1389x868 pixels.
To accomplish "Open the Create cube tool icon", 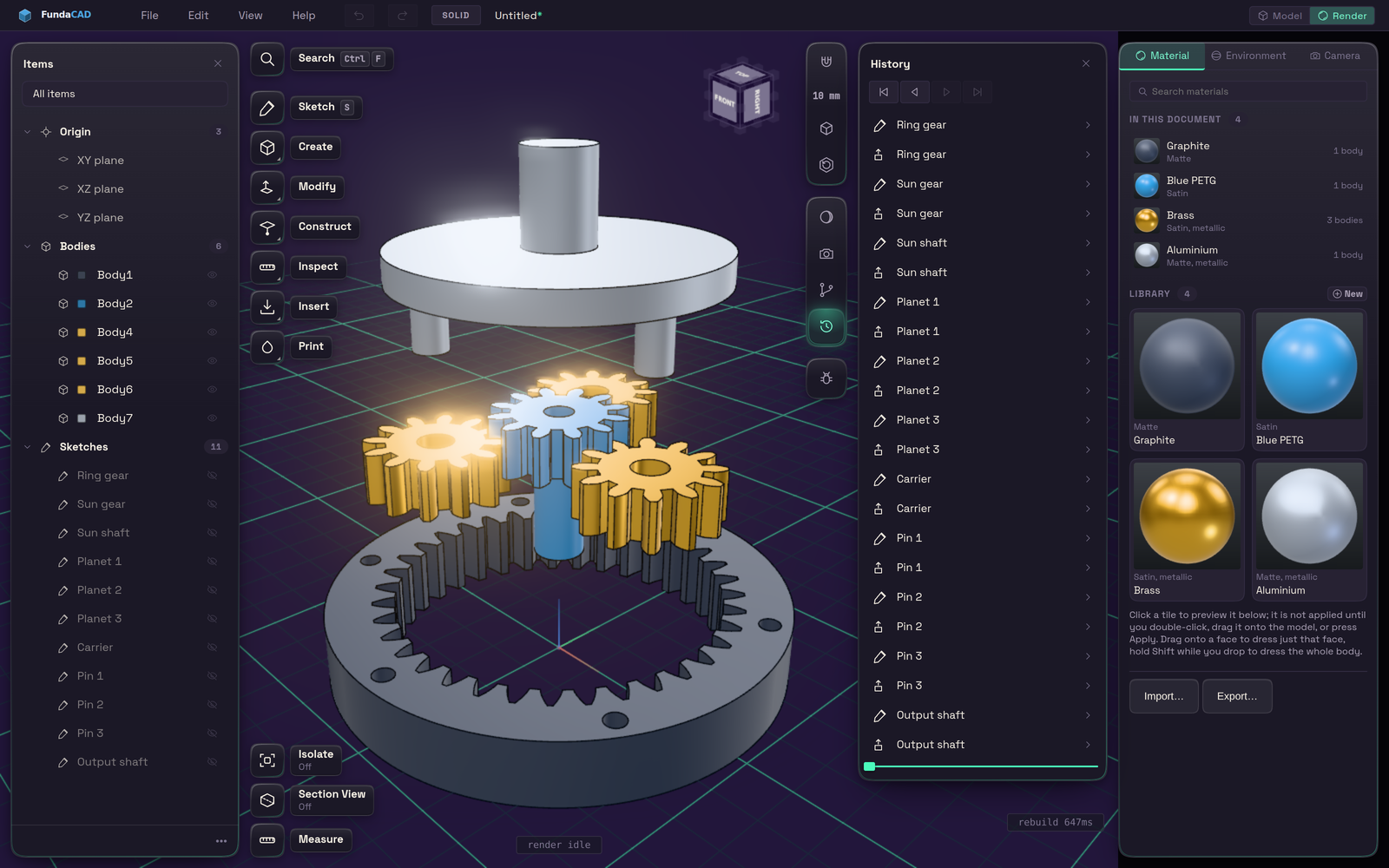I will point(267,148).
